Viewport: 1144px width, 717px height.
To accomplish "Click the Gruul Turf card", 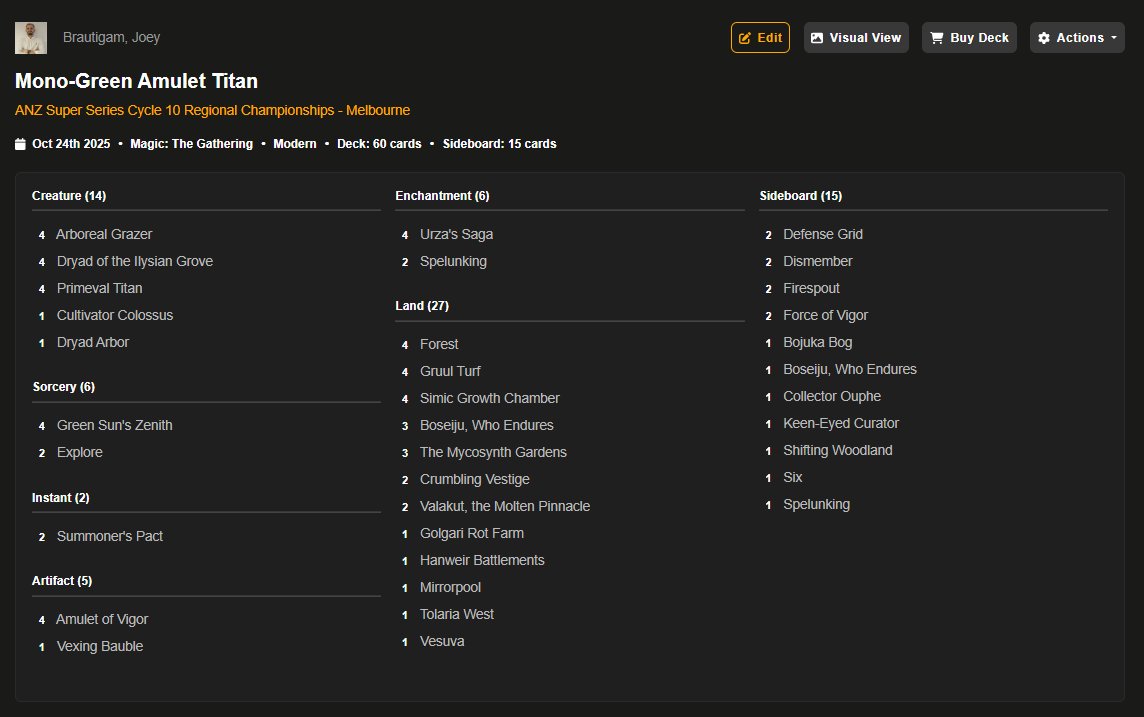I will click(450, 371).
